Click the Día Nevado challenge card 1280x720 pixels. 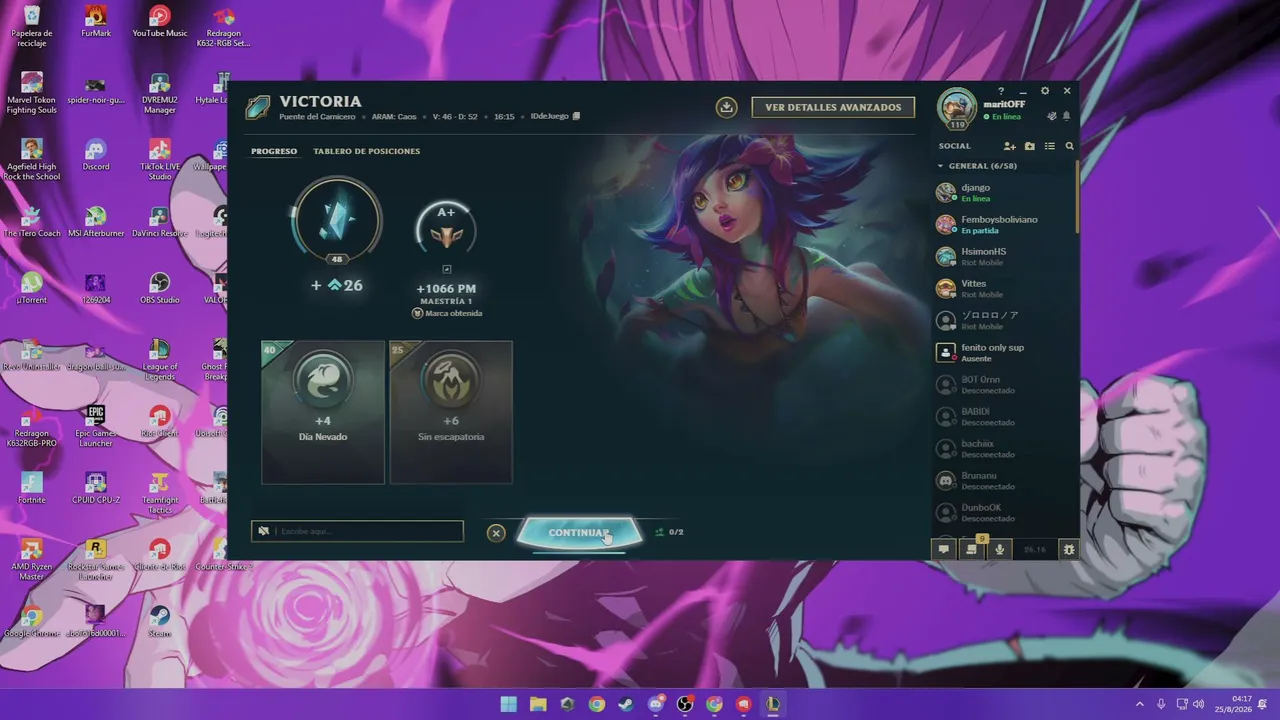coord(322,412)
